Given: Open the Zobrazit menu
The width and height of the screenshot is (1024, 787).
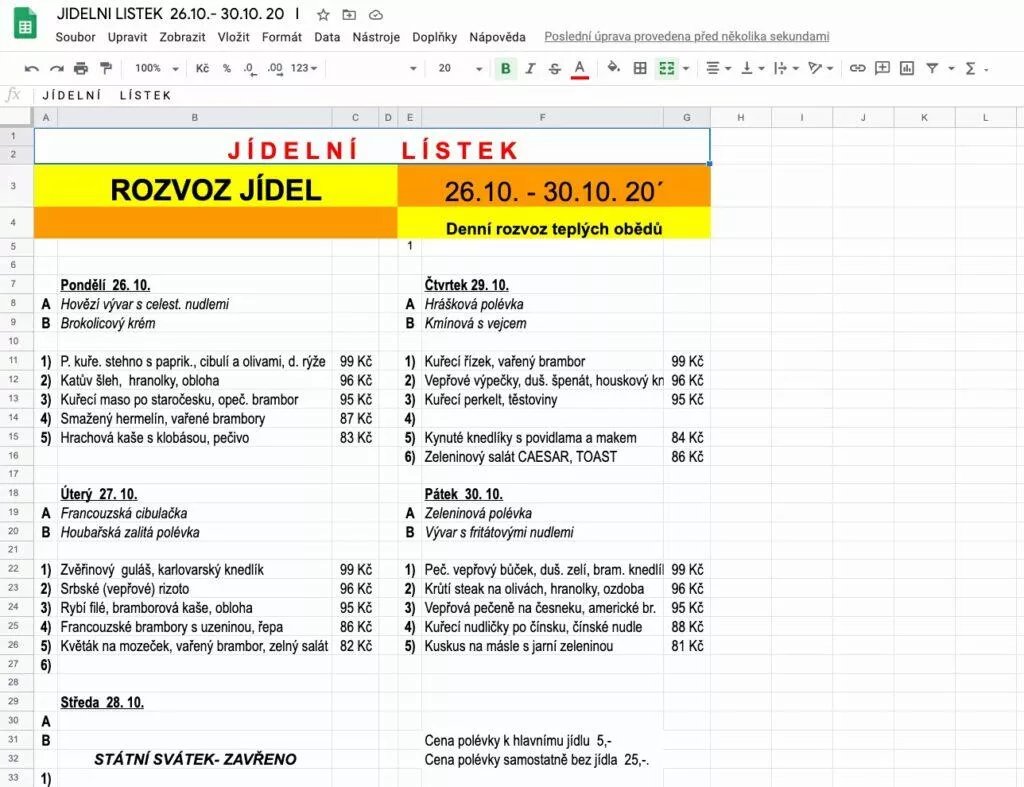Looking at the screenshot, I should point(182,37).
